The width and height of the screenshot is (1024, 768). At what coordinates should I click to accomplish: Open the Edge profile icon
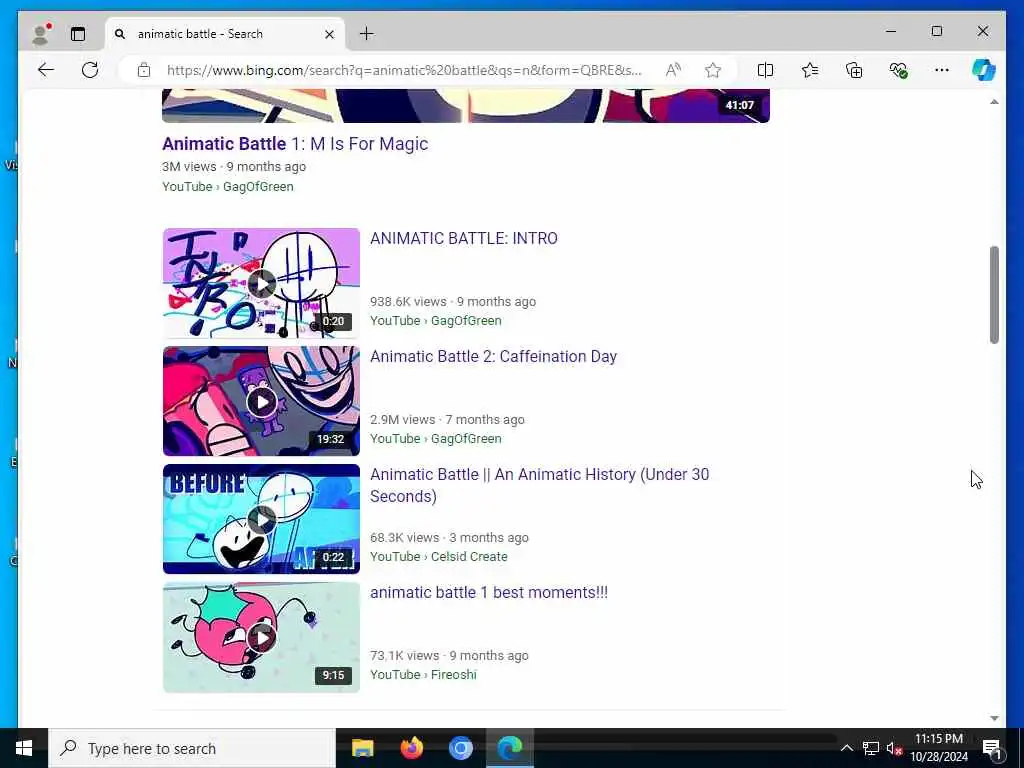[41, 34]
